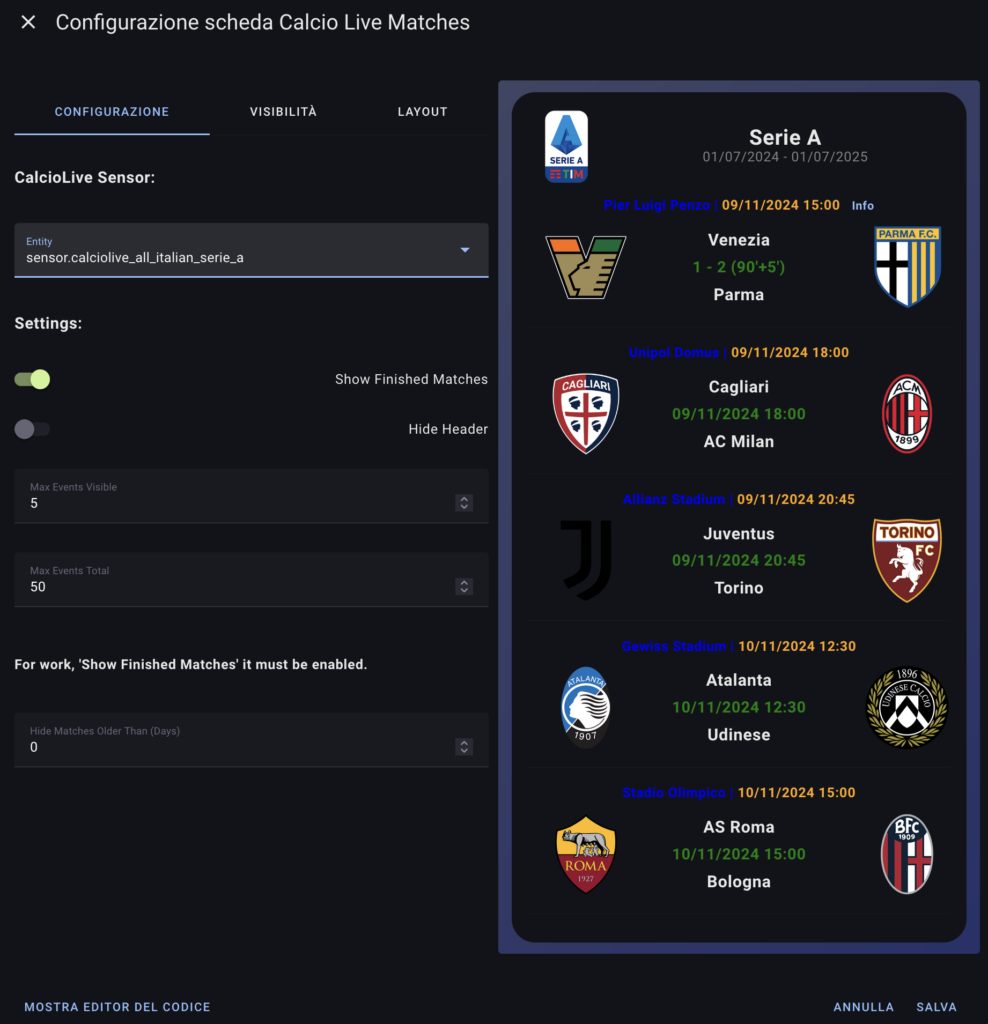Select the AS Roma badge
Image resolution: width=988 pixels, height=1024 pixels.
(585, 853)
